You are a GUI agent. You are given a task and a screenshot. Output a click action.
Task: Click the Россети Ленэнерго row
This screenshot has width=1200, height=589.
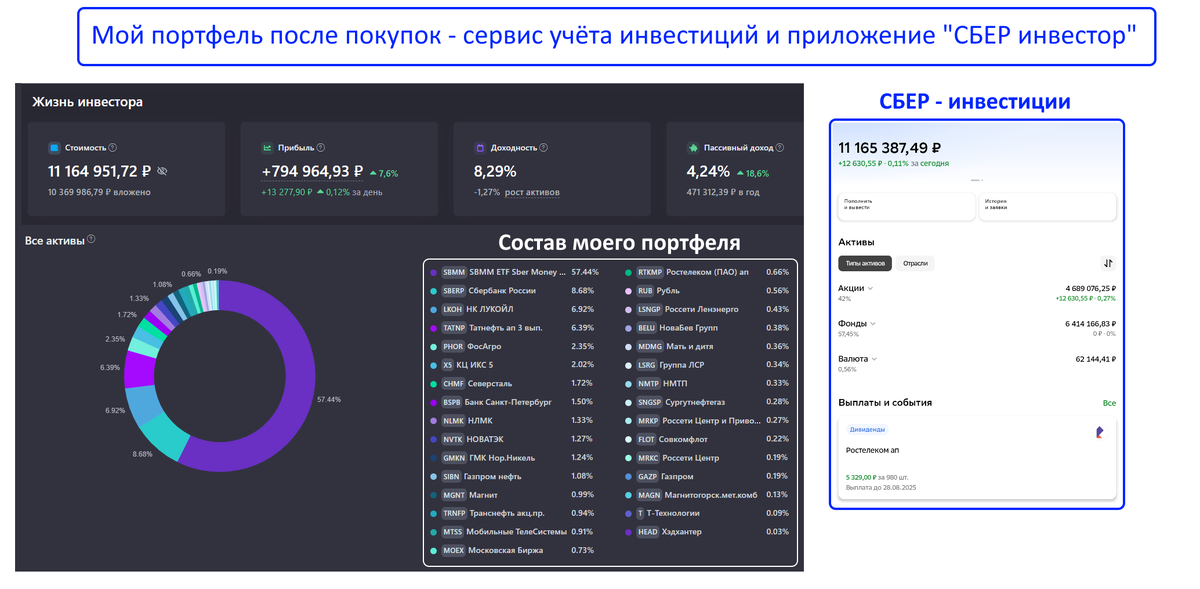coord(709,309)
